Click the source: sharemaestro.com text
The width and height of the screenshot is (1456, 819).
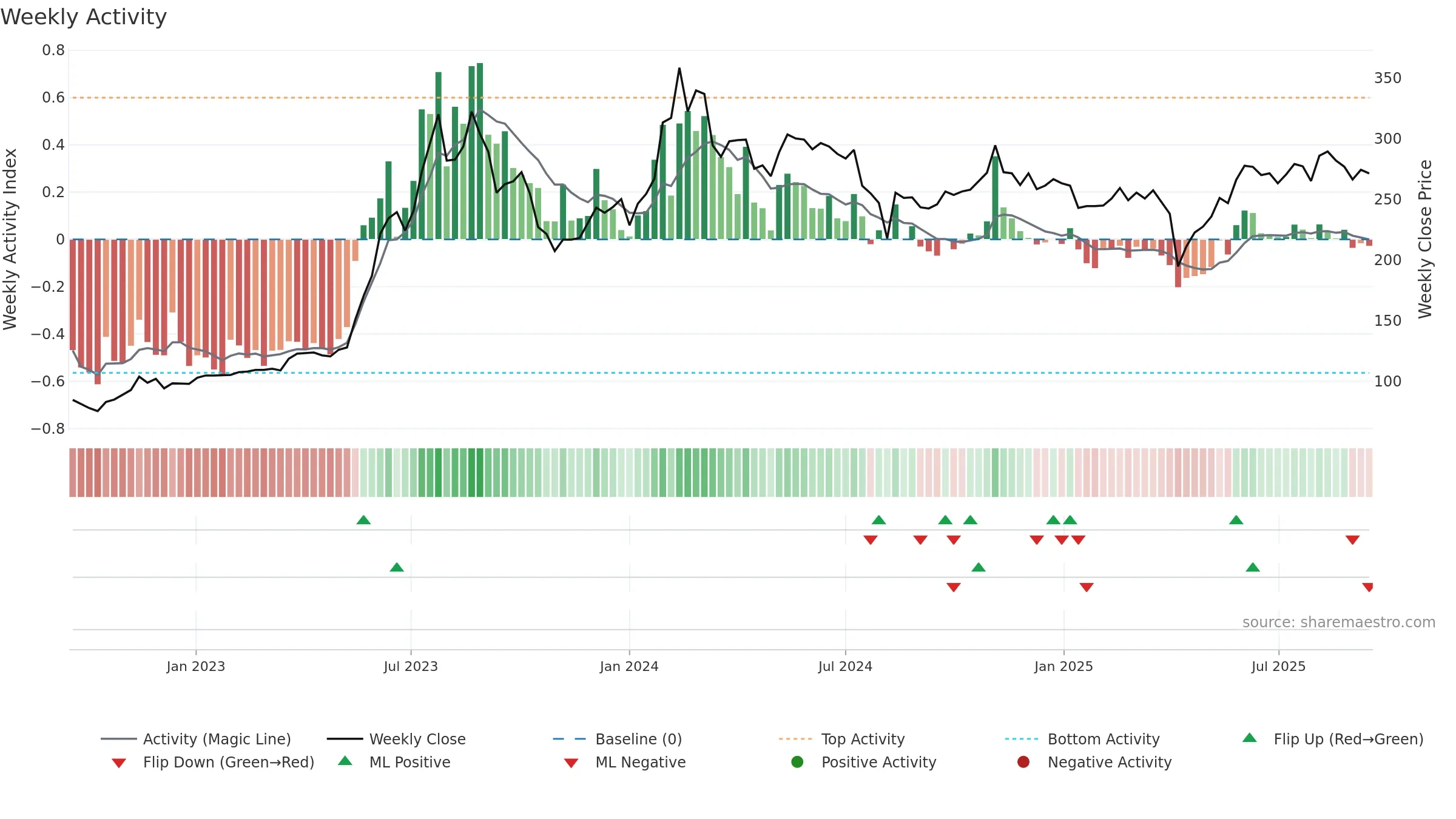click(1339, 622)
